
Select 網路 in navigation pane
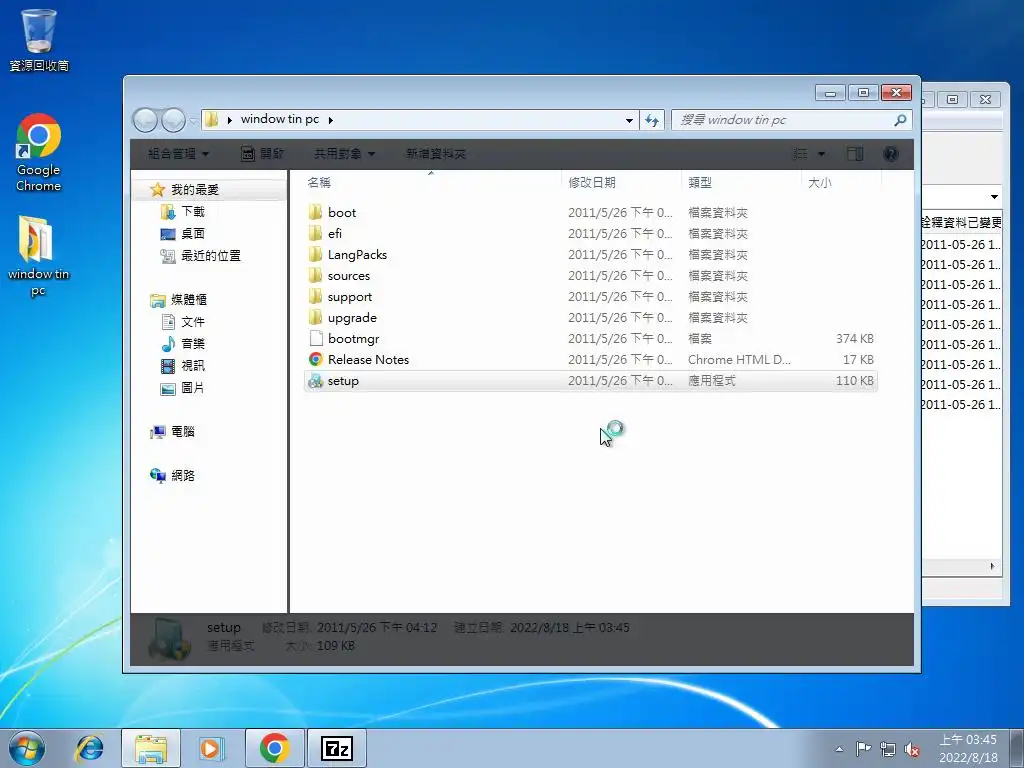[x=182, y=475]
